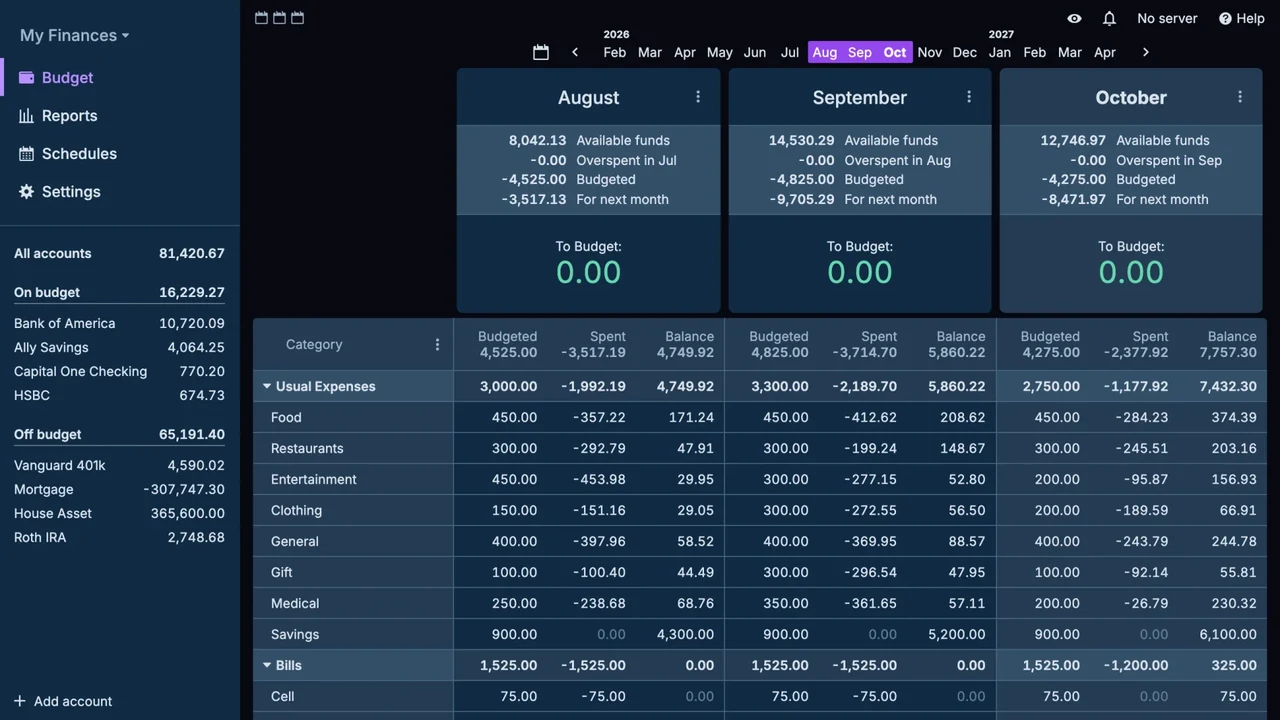Show a single month column view
Image resolution: width=1280 pixels, height=720 pixels.
point(261,18)
